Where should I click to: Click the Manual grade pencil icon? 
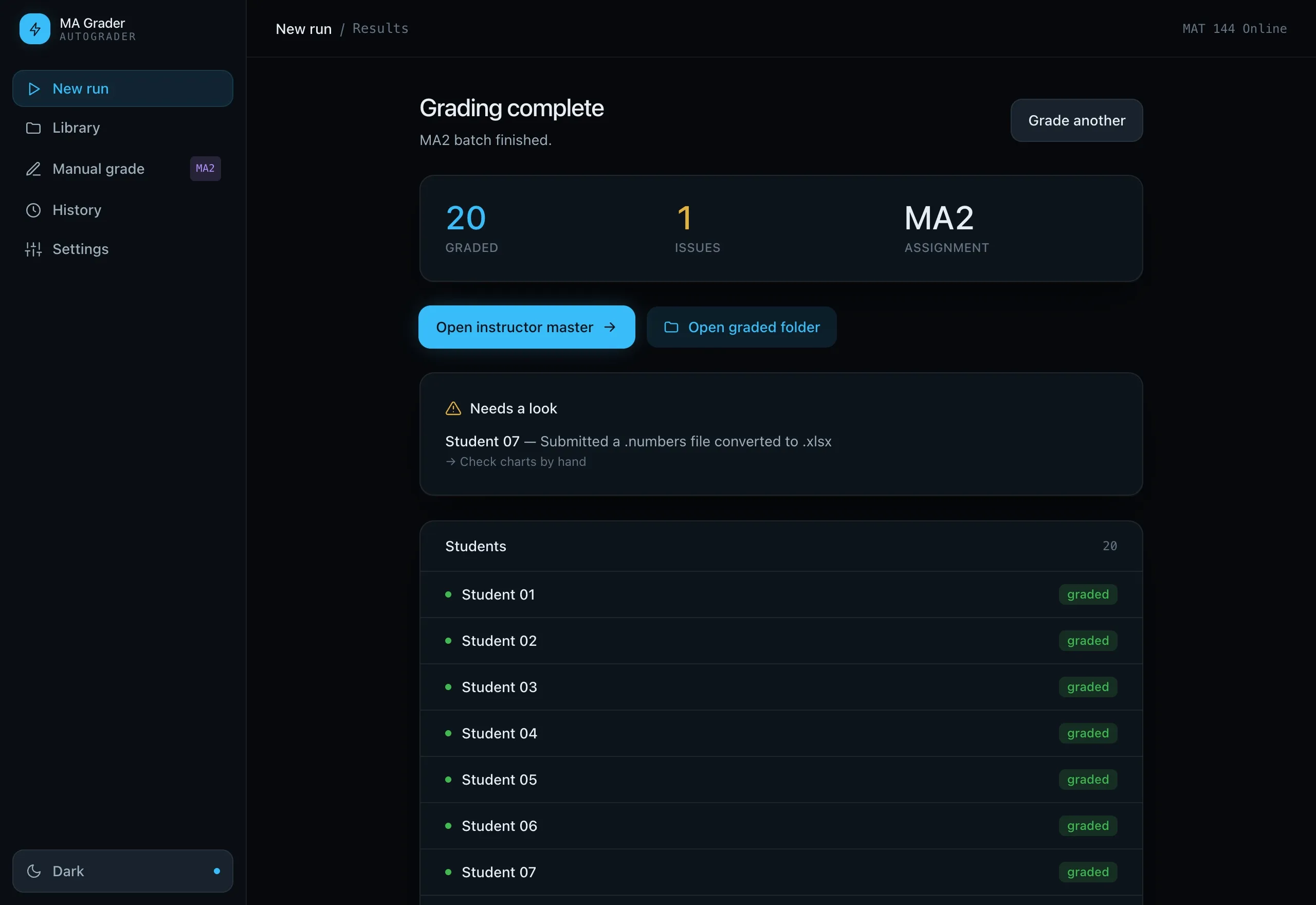click(x=33, y=169)
